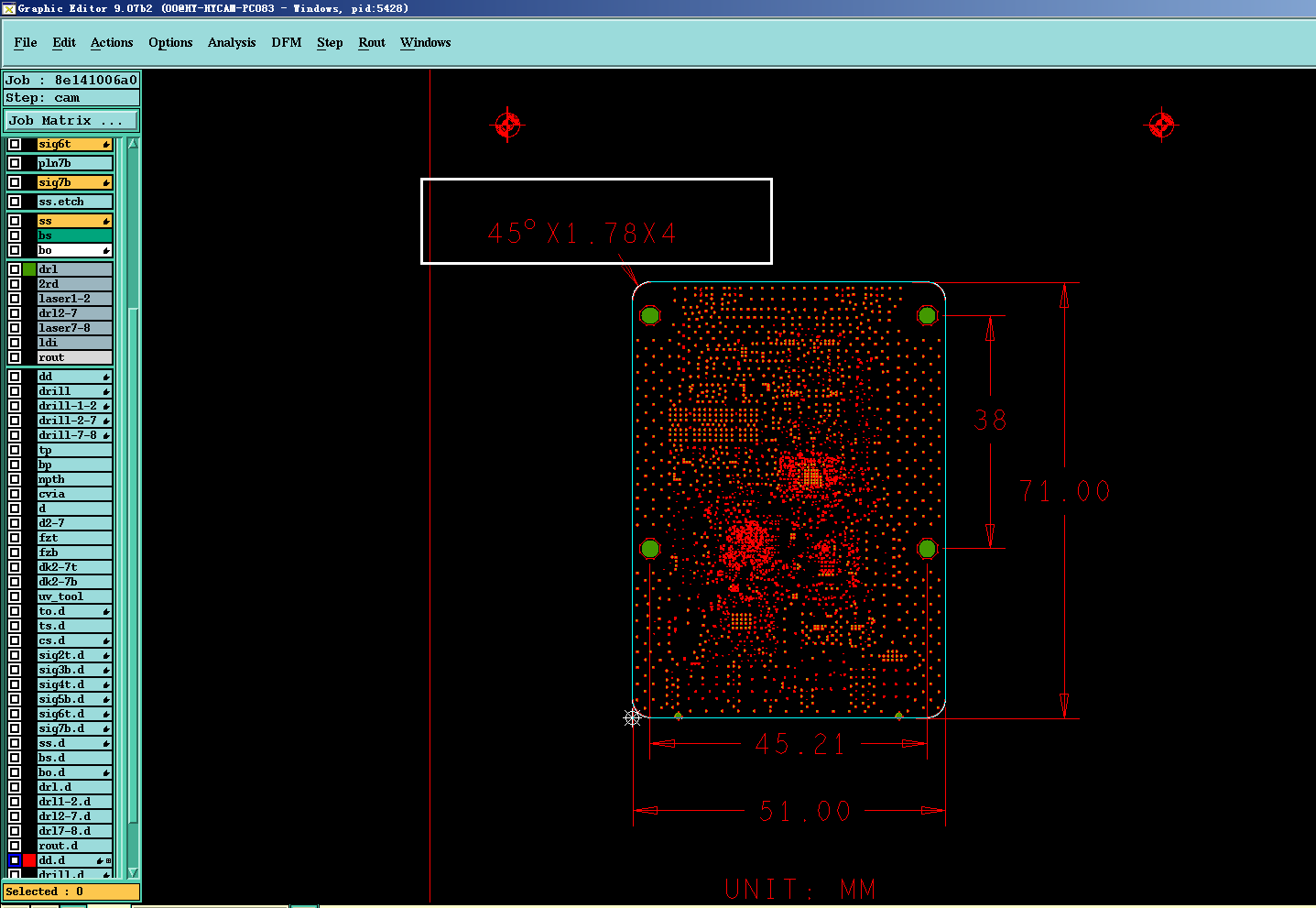Select the 2rd layer name
The image size is (1316, 908).
75,284
